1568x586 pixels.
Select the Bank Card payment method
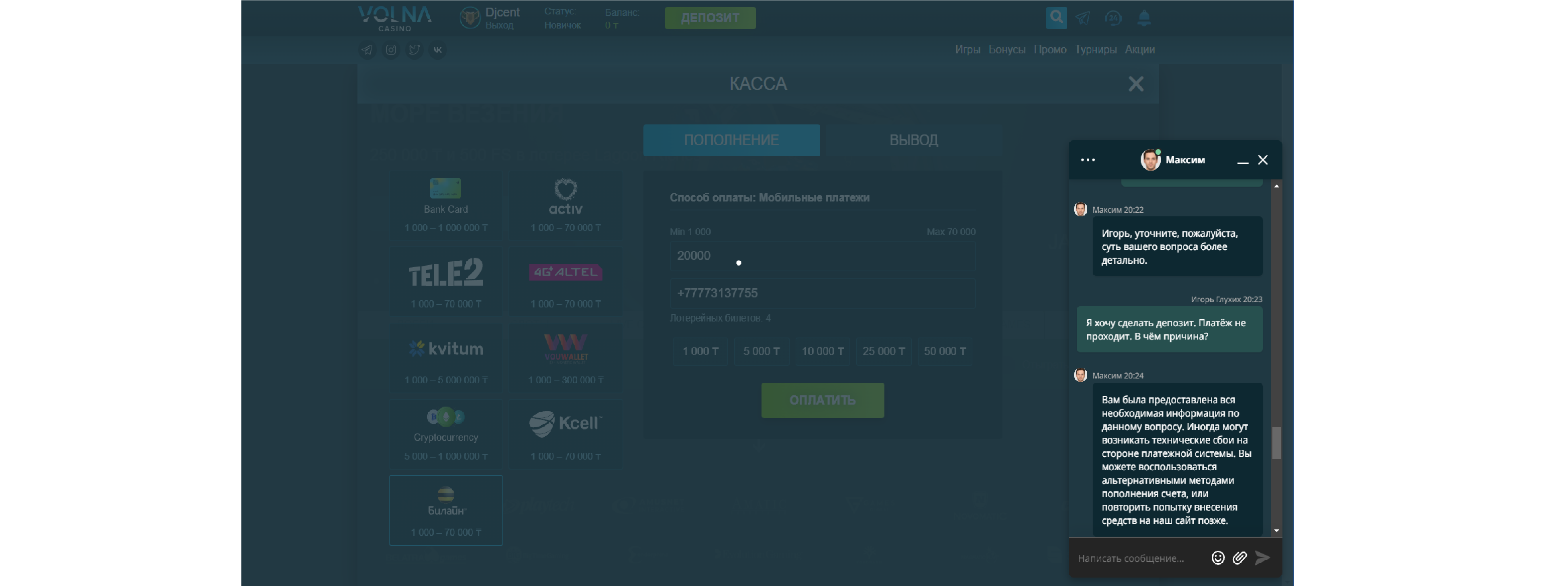coord(445,205)
